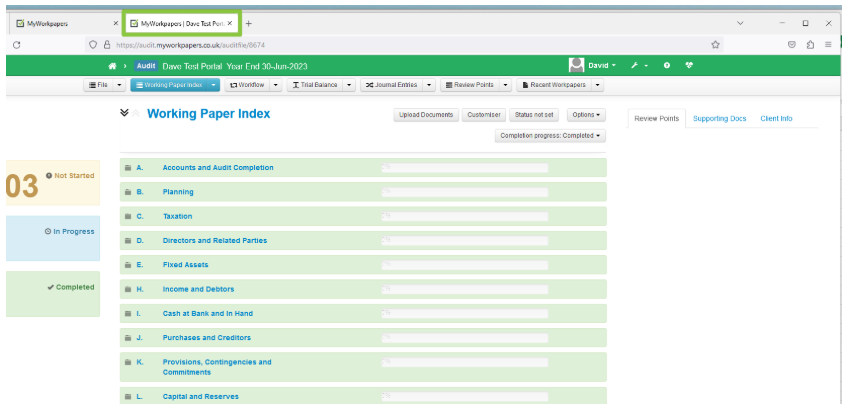Click the David user avatar

coord(576,65)
